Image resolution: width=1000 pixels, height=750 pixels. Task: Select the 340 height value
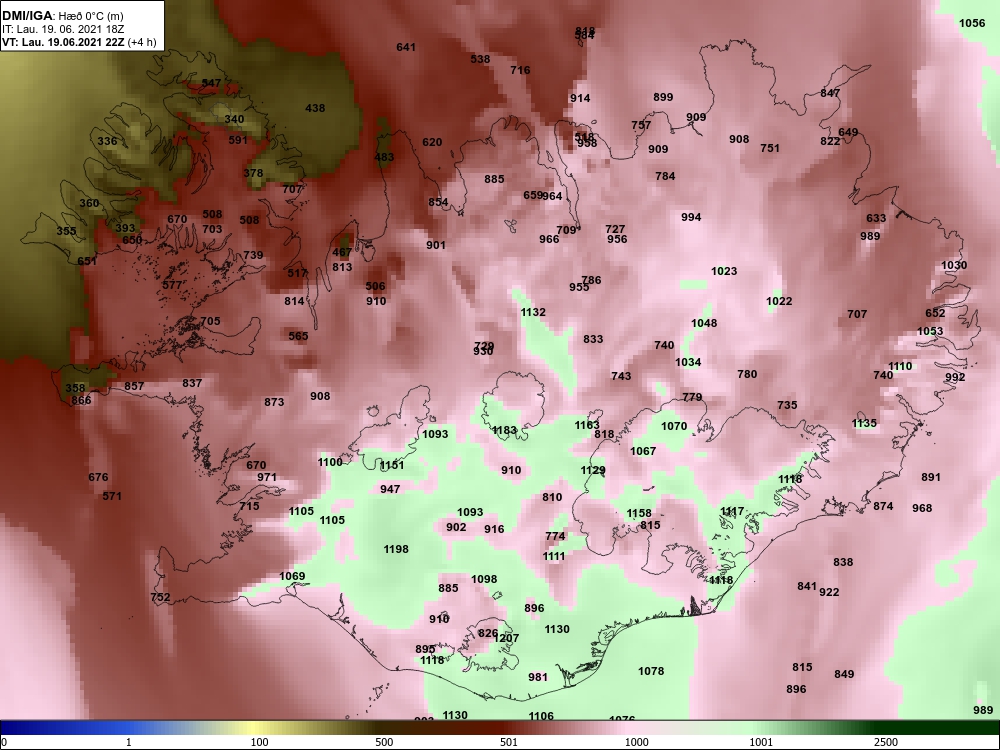click(x=234, y=119)
